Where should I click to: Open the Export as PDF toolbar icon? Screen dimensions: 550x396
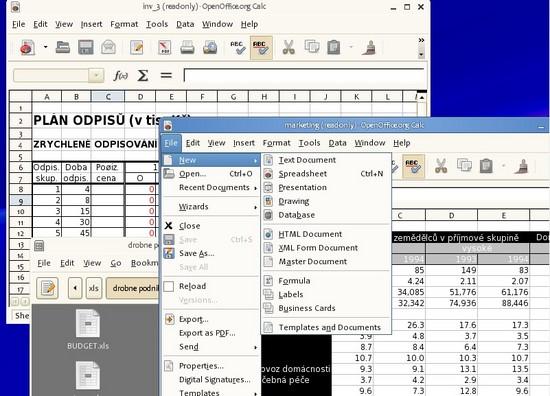(165, 47)
